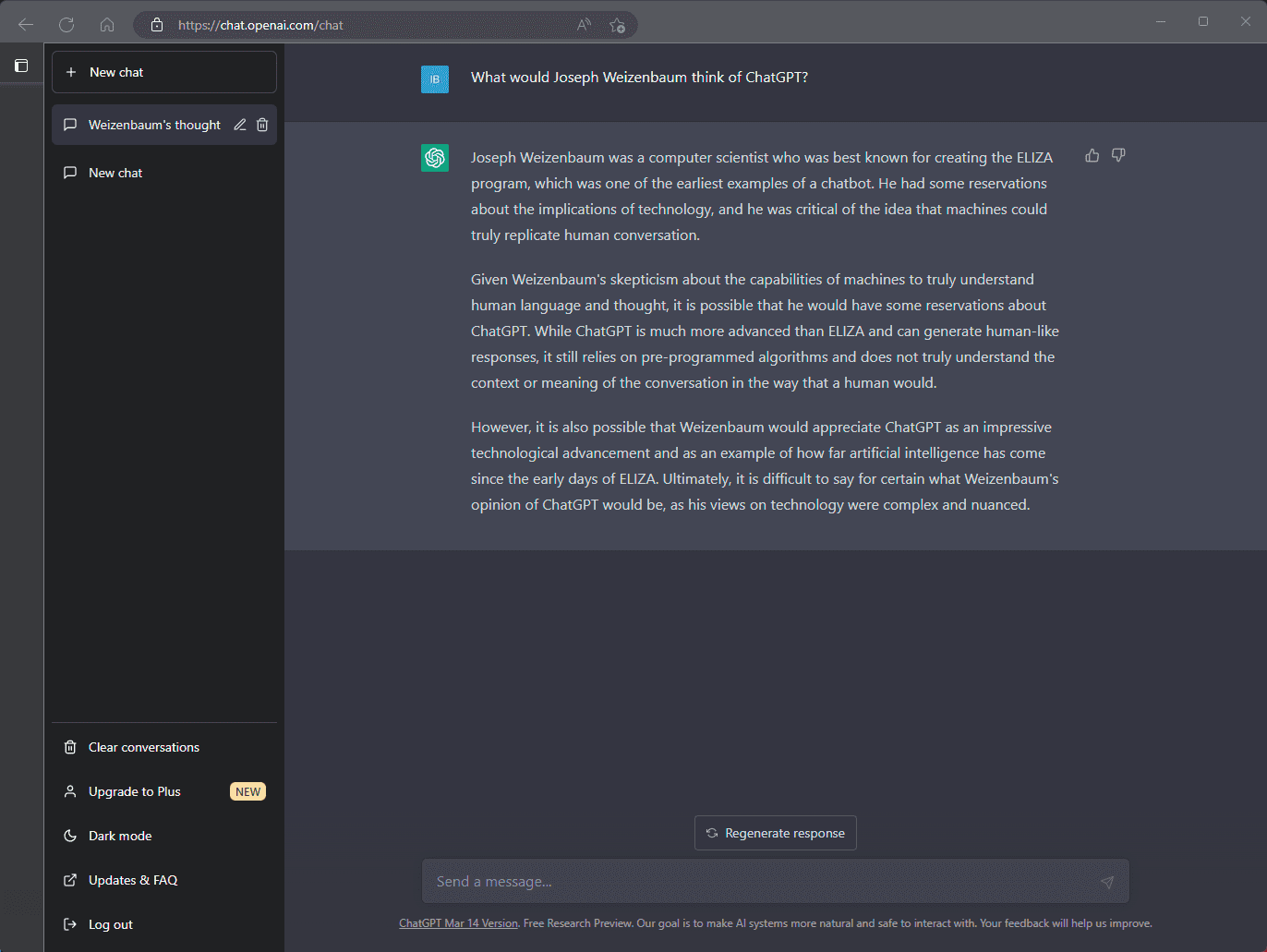Select Clear conversations
Image resolution: width=1267 pixels, height=952 pixels.
[x=164, y=747]
